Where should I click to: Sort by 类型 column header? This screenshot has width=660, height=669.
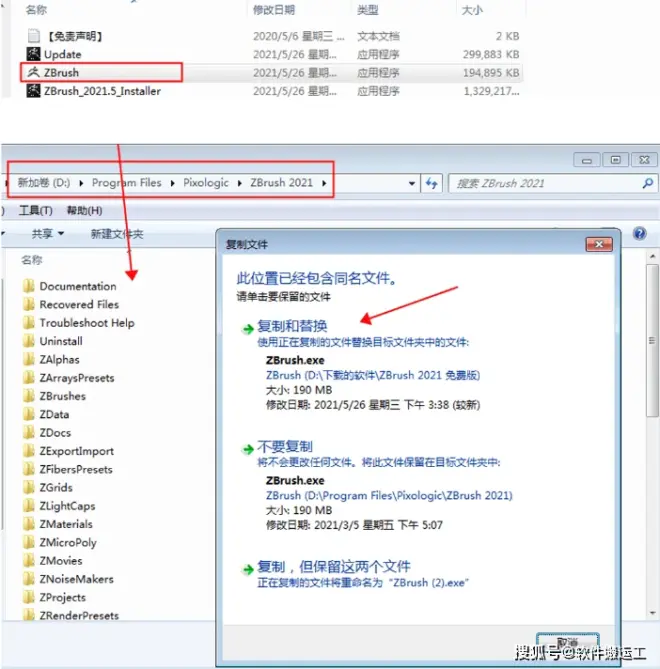pos(368,10)
